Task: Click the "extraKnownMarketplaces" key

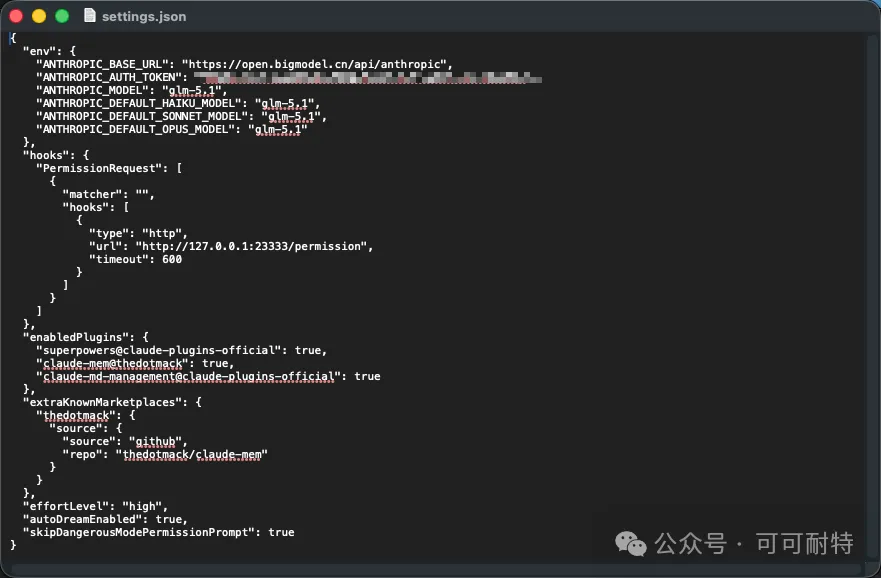Action: pyautogui.click(x=102, y=402)
